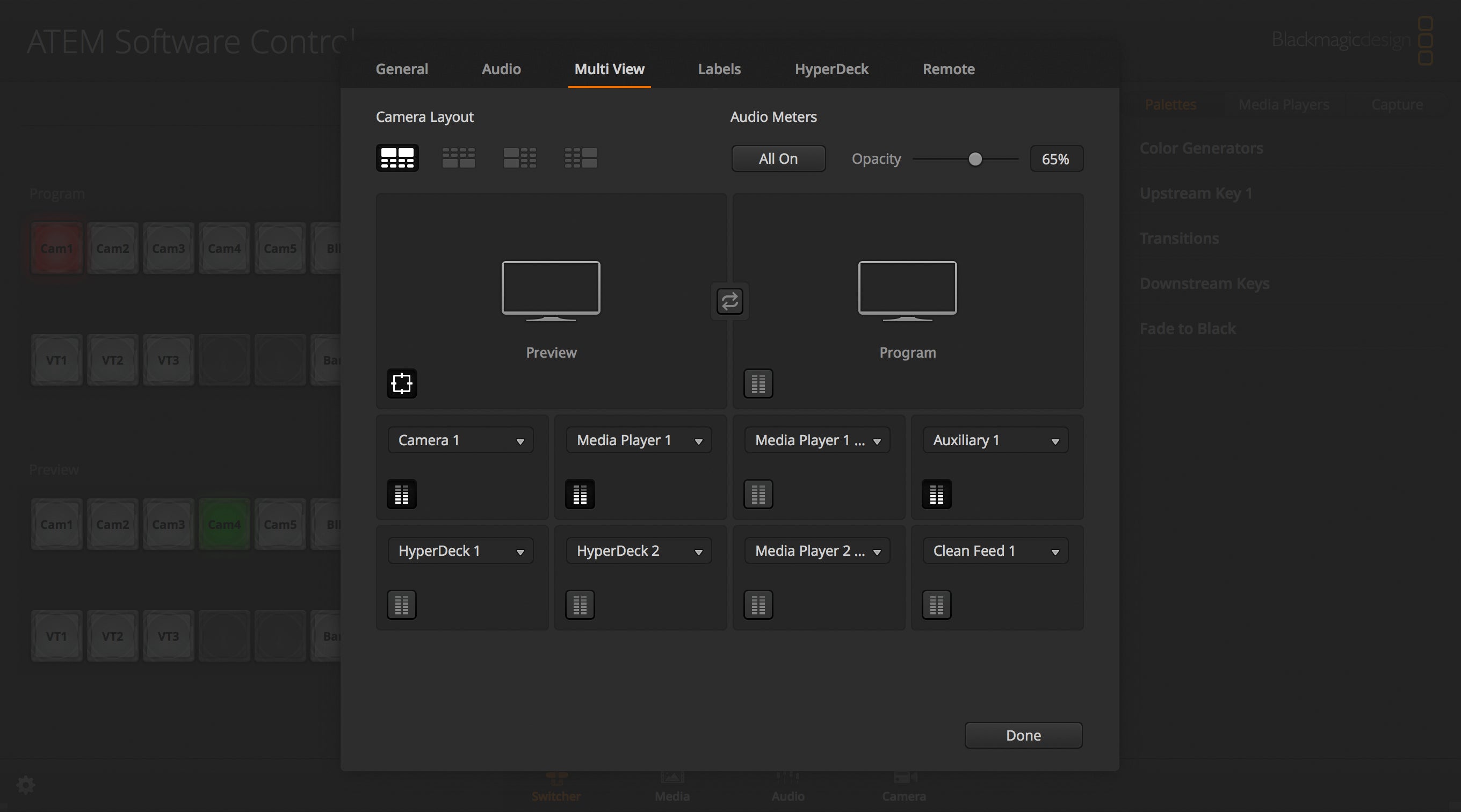Click the 65% opacity value field

click(1056, 159)
